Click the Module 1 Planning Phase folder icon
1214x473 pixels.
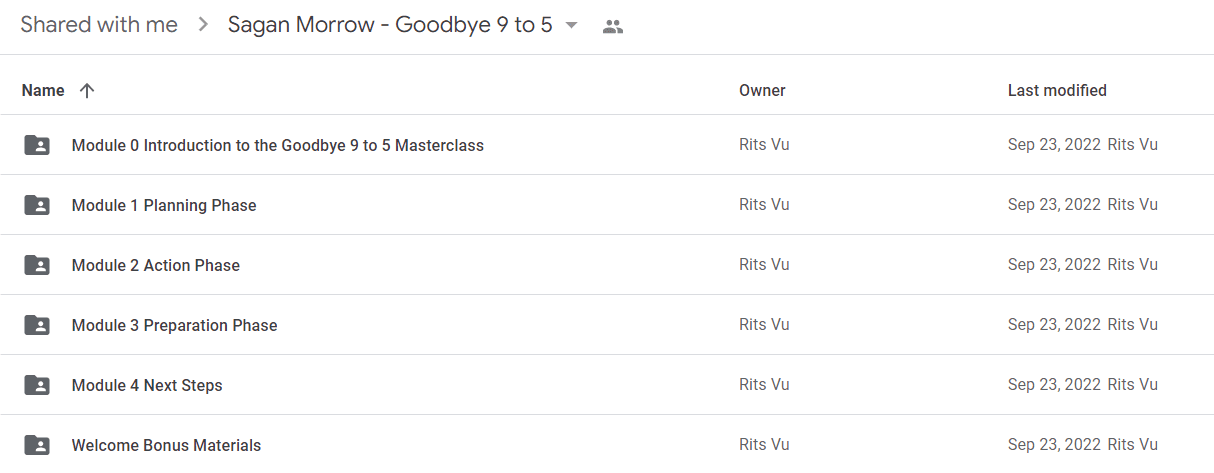37,205
